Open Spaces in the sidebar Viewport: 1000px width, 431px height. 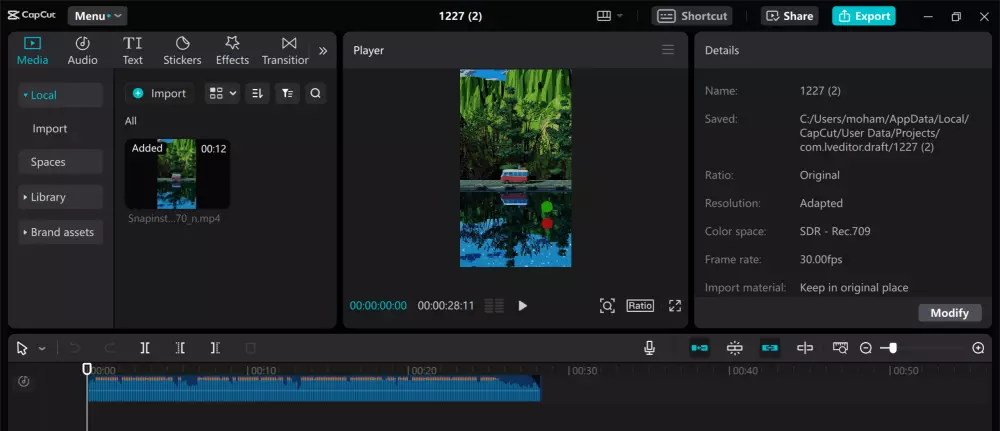[61, 162]
